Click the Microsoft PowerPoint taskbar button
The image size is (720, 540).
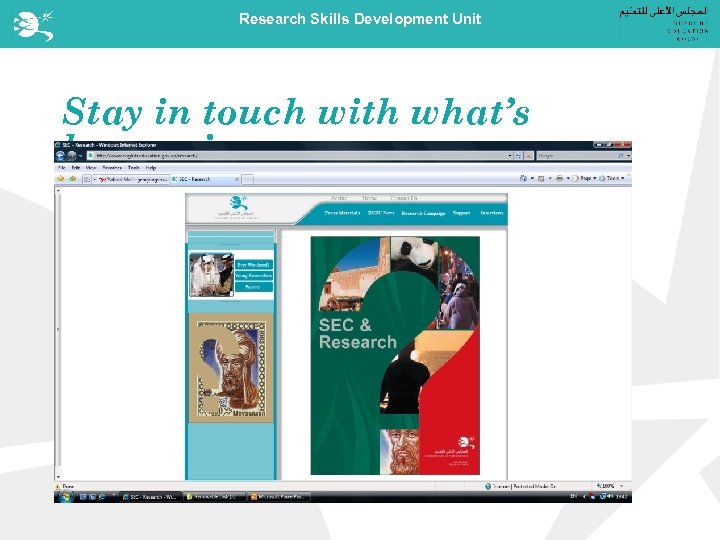tap(279, 497)
